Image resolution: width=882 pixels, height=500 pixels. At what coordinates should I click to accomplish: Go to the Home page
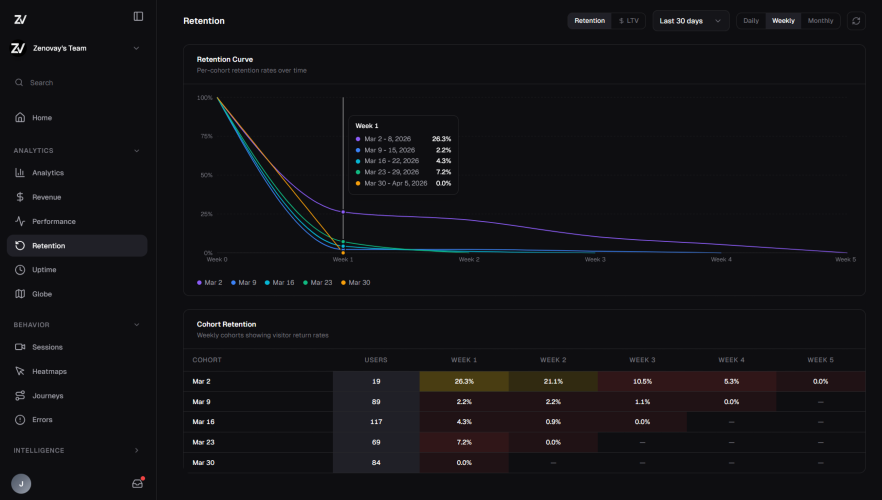point(41,118)
